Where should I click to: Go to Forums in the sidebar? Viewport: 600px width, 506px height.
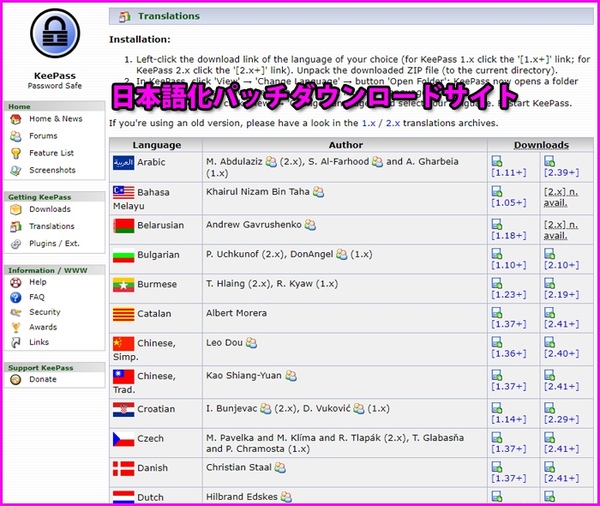[x=43, y=136]
